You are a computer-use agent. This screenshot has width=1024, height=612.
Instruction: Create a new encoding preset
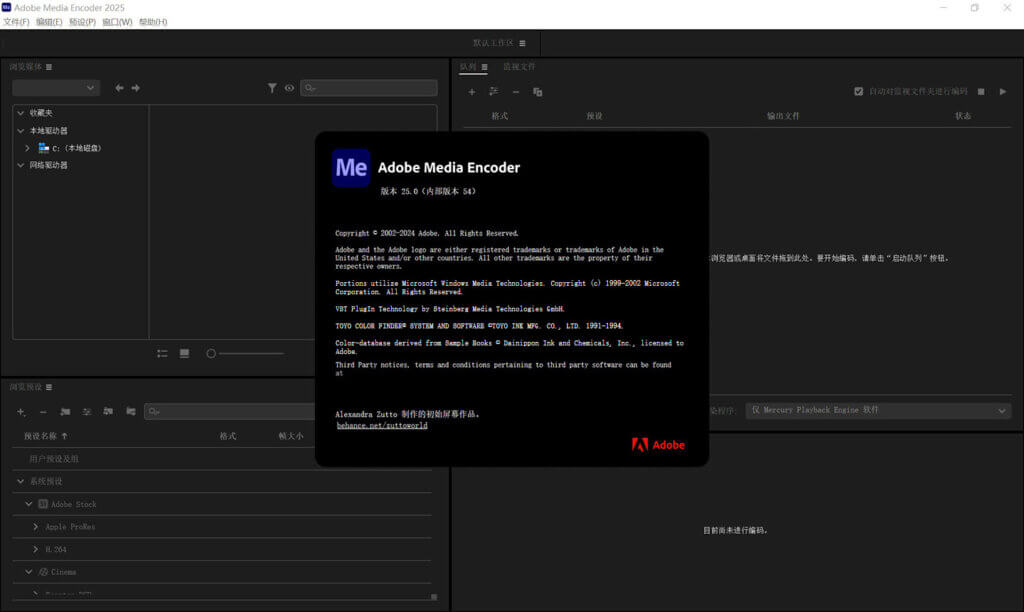(x=20, y=411)
